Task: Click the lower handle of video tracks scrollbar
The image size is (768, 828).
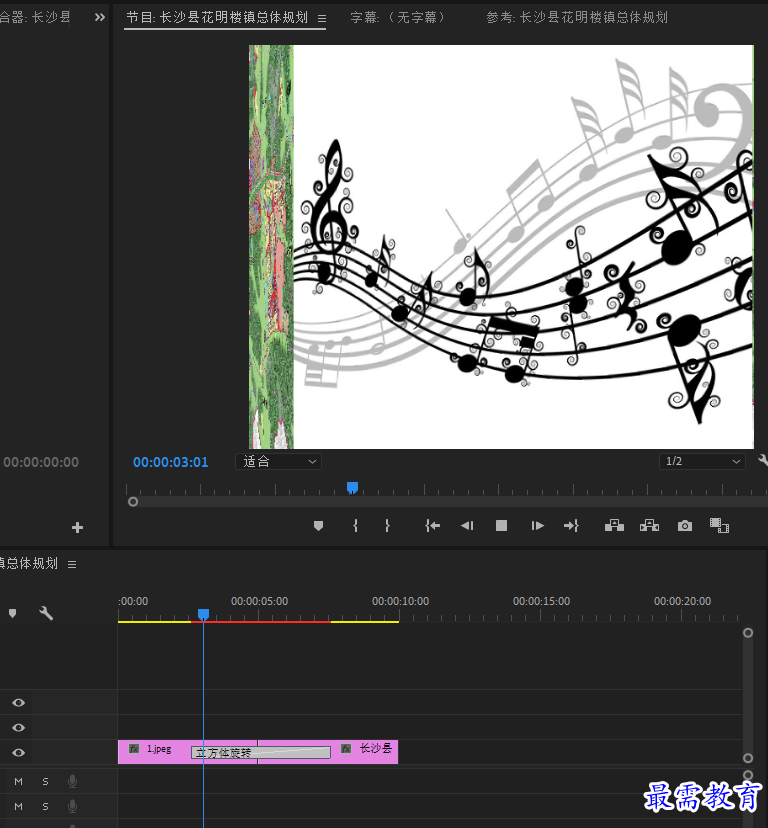Action: [x=748, y=758]
